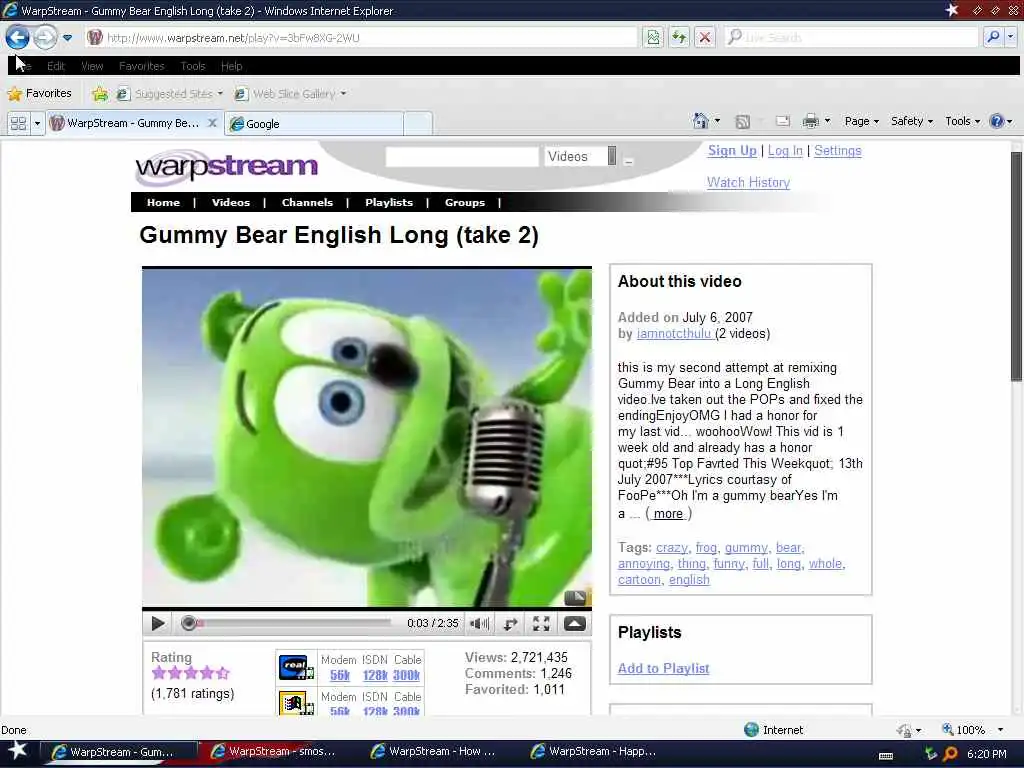Select RealPlayer 300k cable stream

406,675
